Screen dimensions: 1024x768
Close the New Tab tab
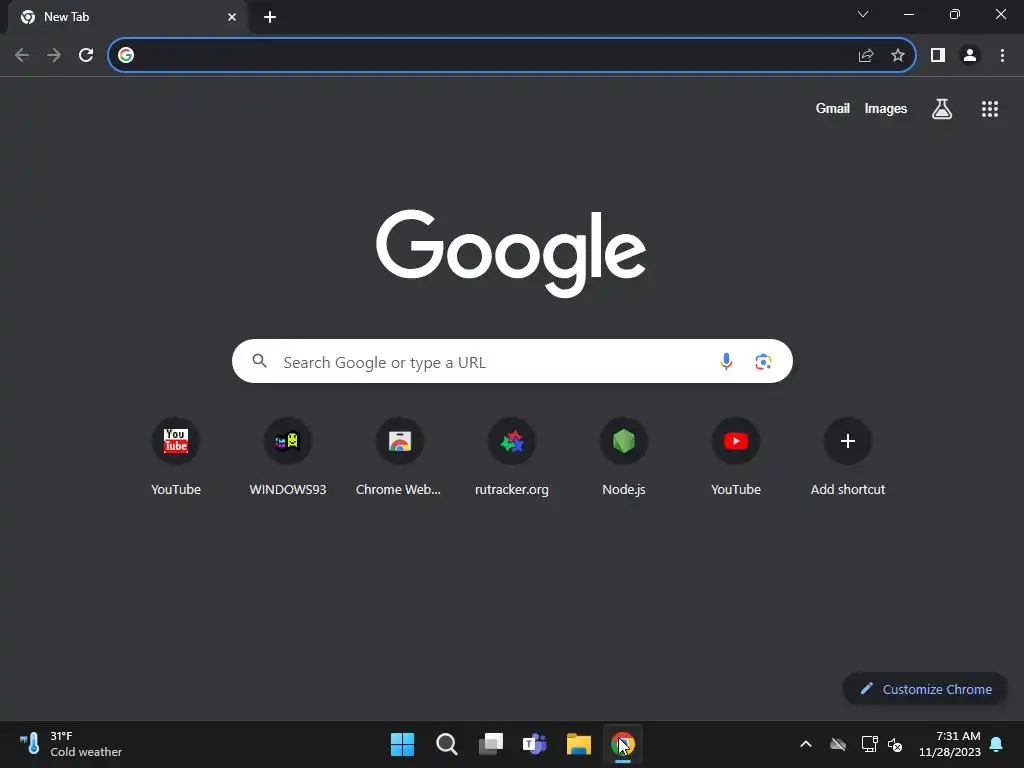click(x=232, y=17)
